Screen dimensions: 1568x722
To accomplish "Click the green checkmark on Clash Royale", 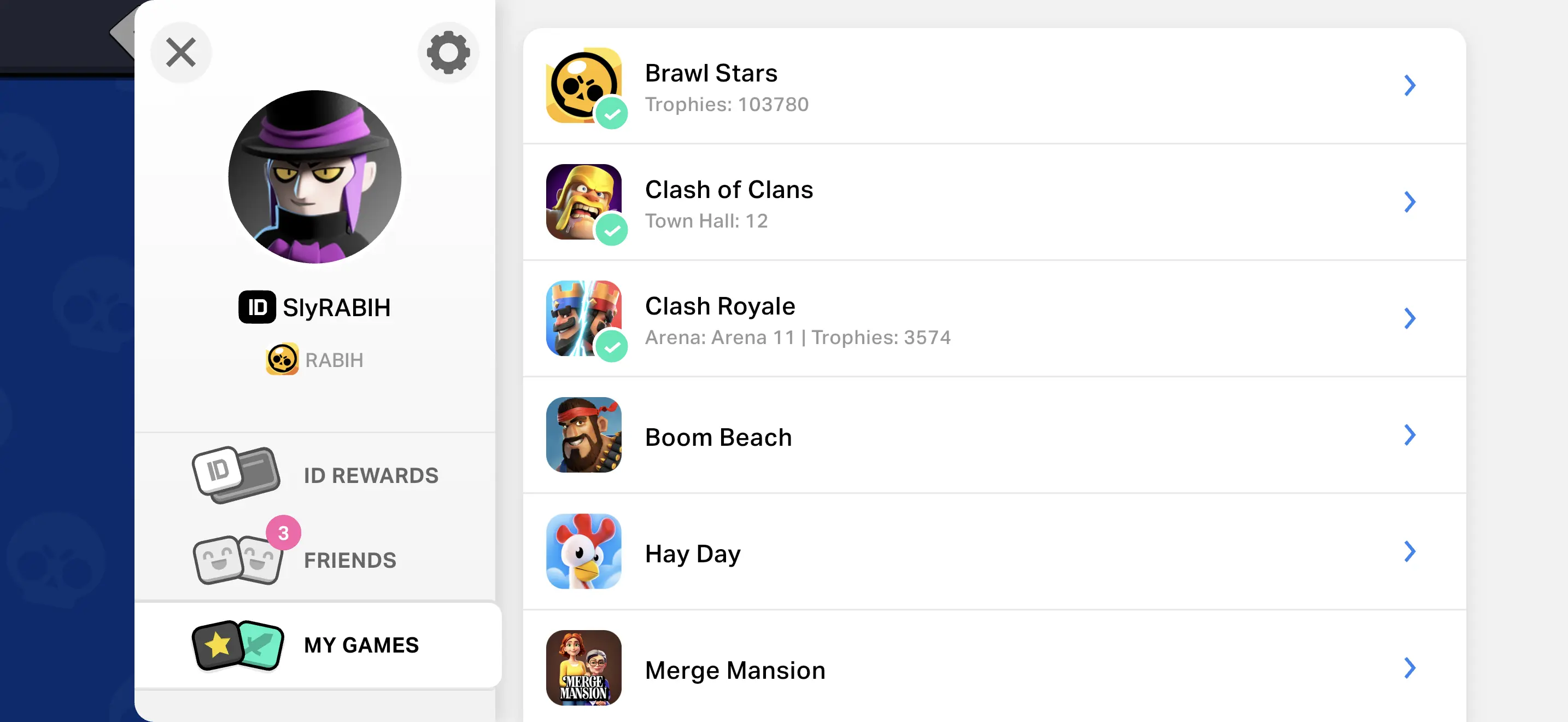I will [x=611, y=346].
